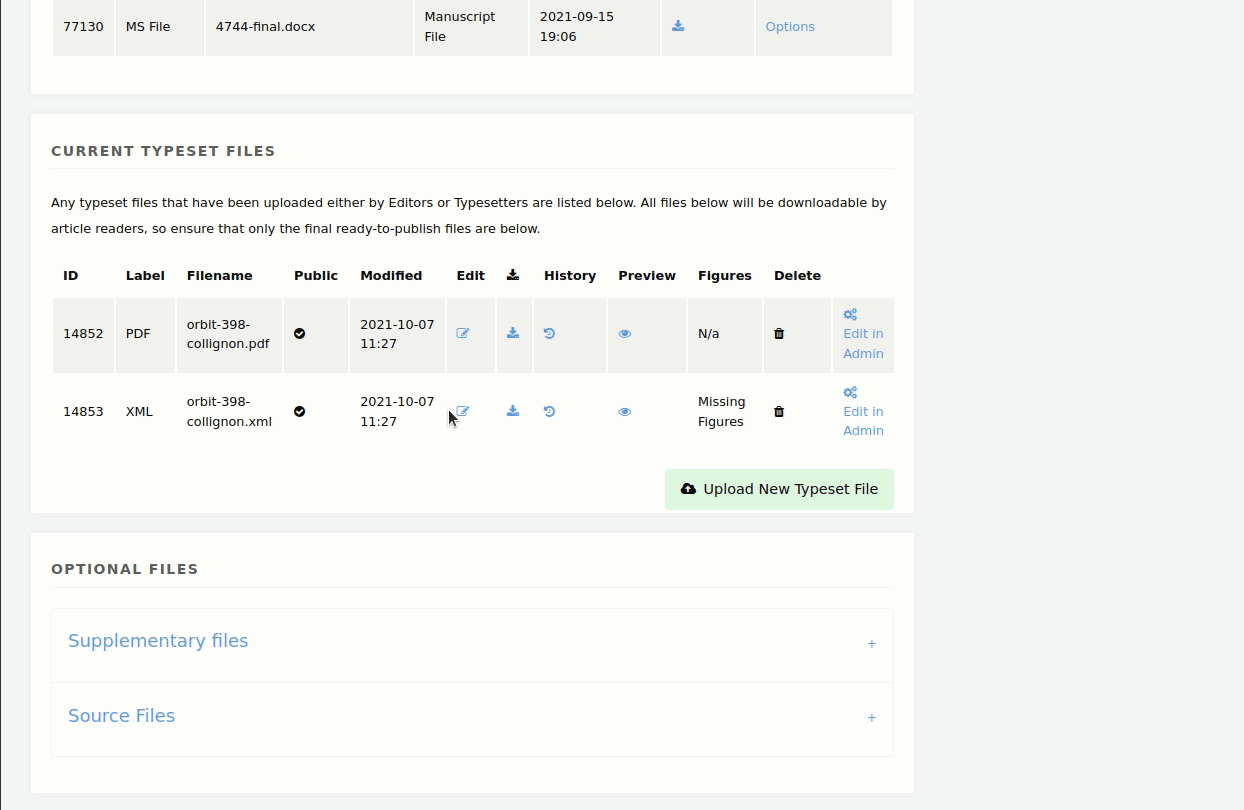Click edit icon for XML typeset file

point(463,412)
